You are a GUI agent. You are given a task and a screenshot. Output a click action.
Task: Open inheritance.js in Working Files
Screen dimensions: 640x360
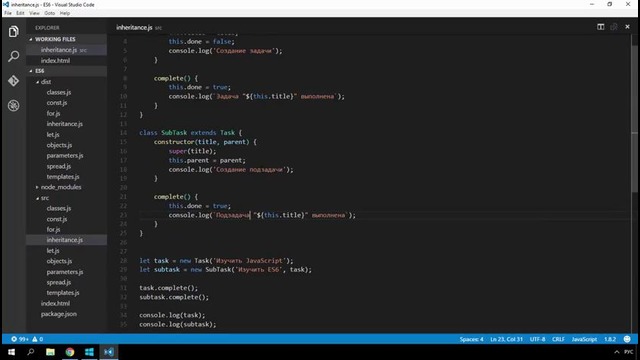pos(67,50)
